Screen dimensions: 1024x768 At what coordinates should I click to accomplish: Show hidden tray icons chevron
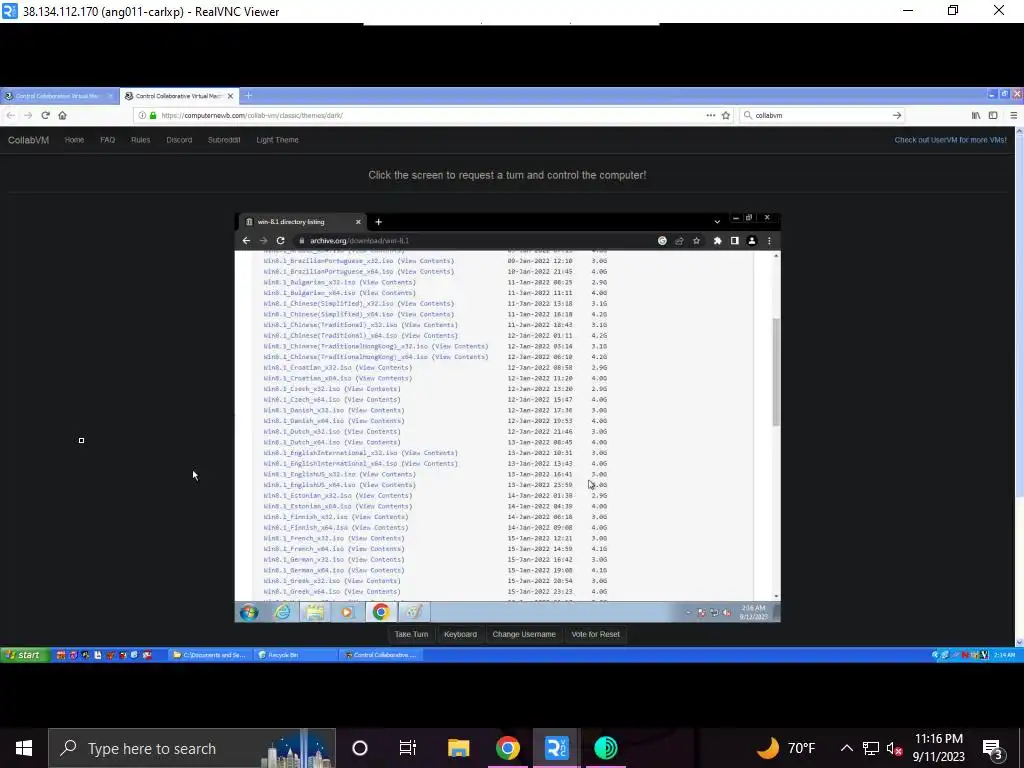tap(846, 748)
